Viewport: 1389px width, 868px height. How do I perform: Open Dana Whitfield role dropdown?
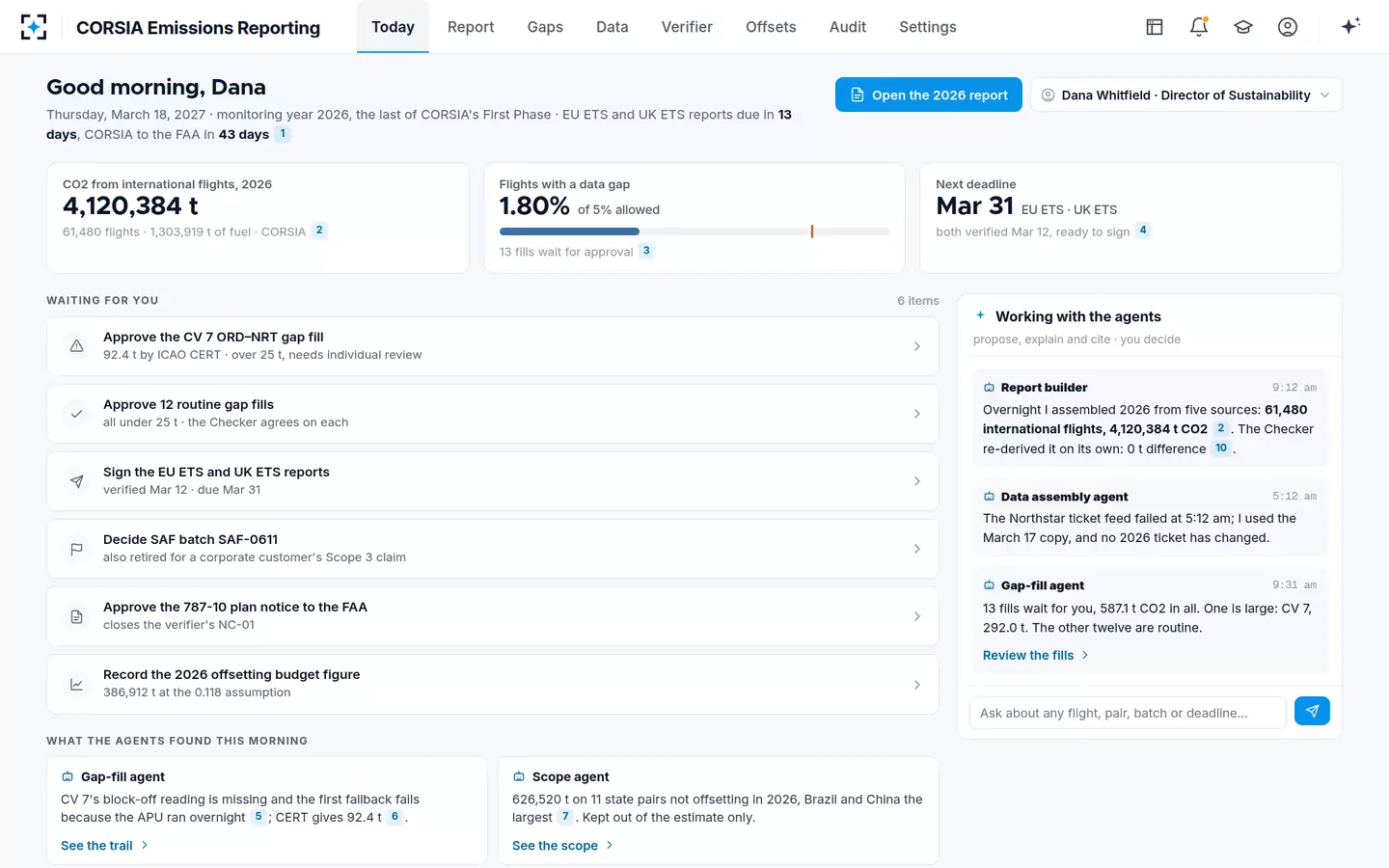1186,95
